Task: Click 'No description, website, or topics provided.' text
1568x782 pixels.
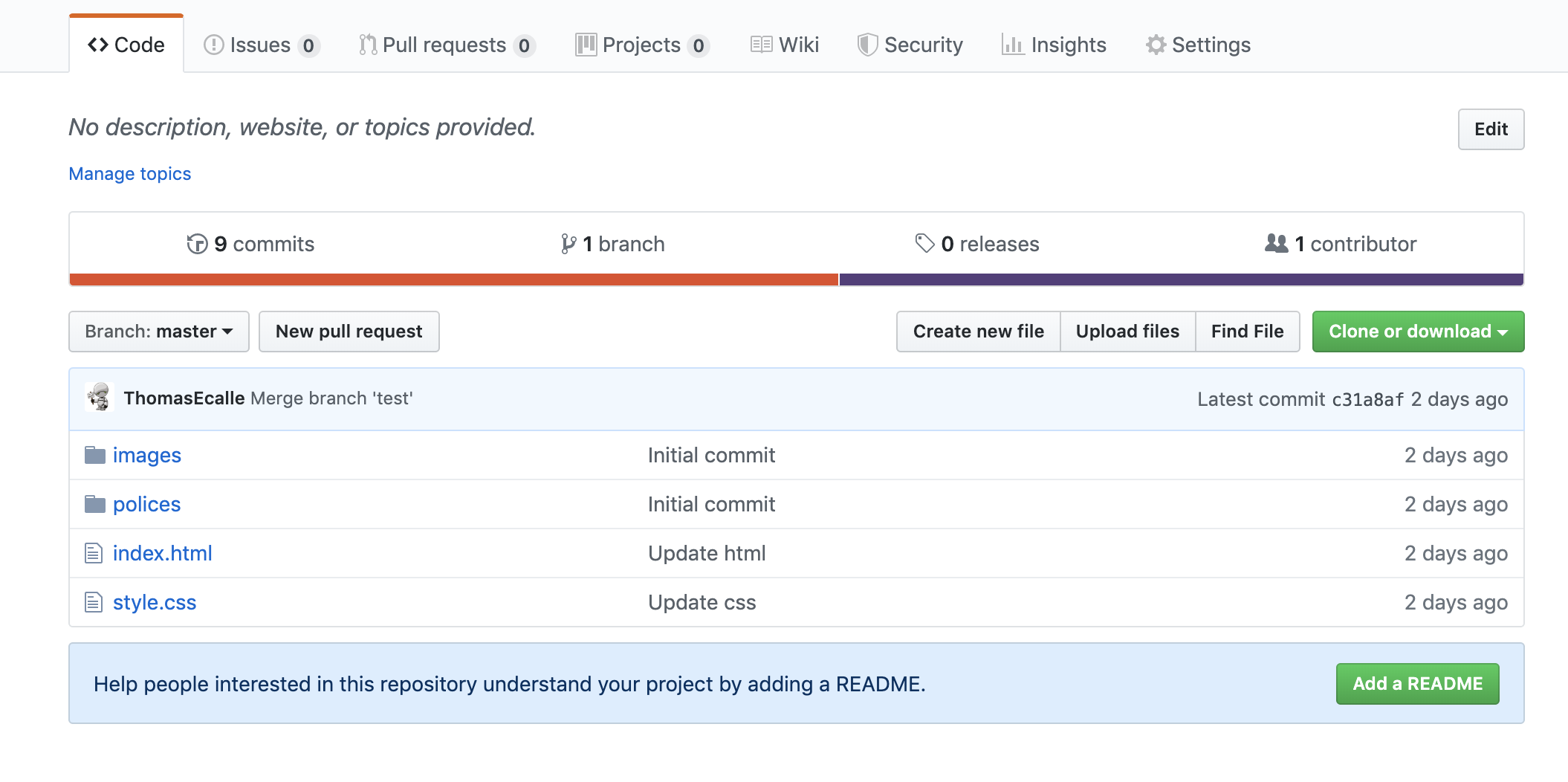Action: (302, 127)
